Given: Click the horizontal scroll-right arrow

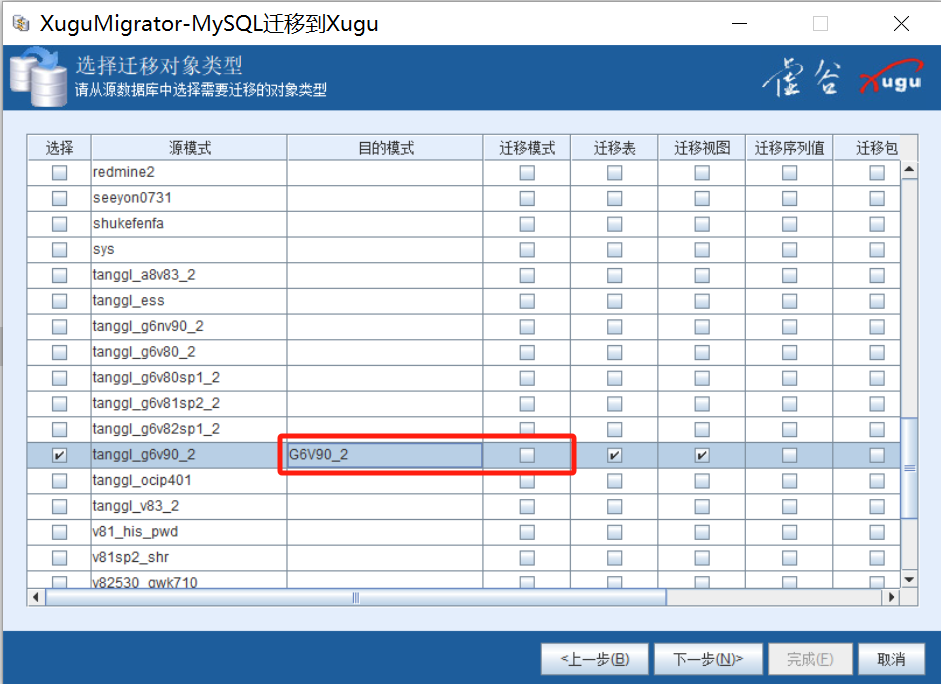Looking at the screenshot, I should 891,598.
